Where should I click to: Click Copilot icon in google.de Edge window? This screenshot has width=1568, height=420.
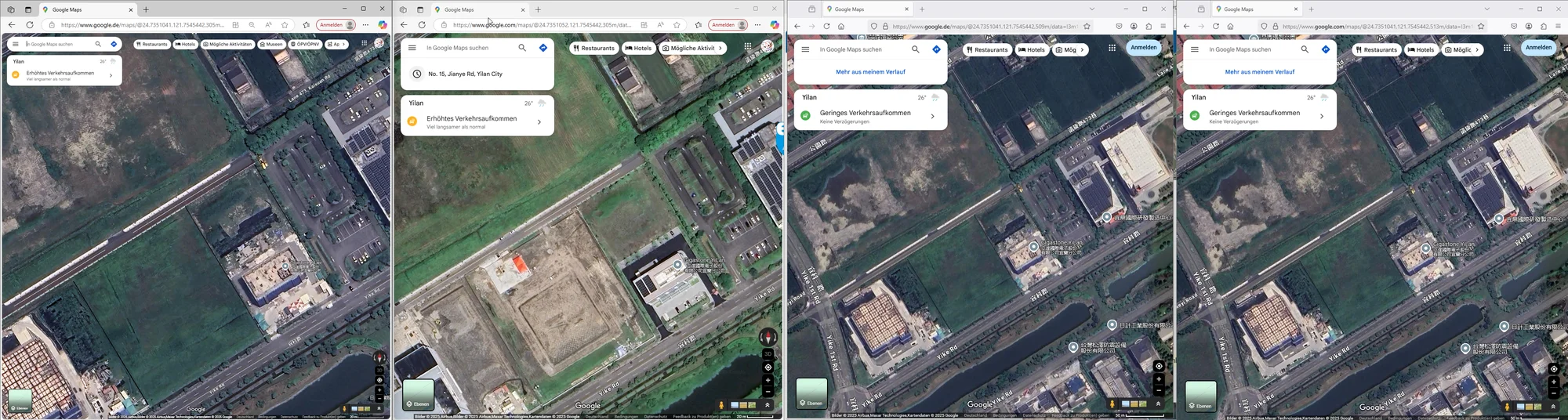click(x=383, y=25)
